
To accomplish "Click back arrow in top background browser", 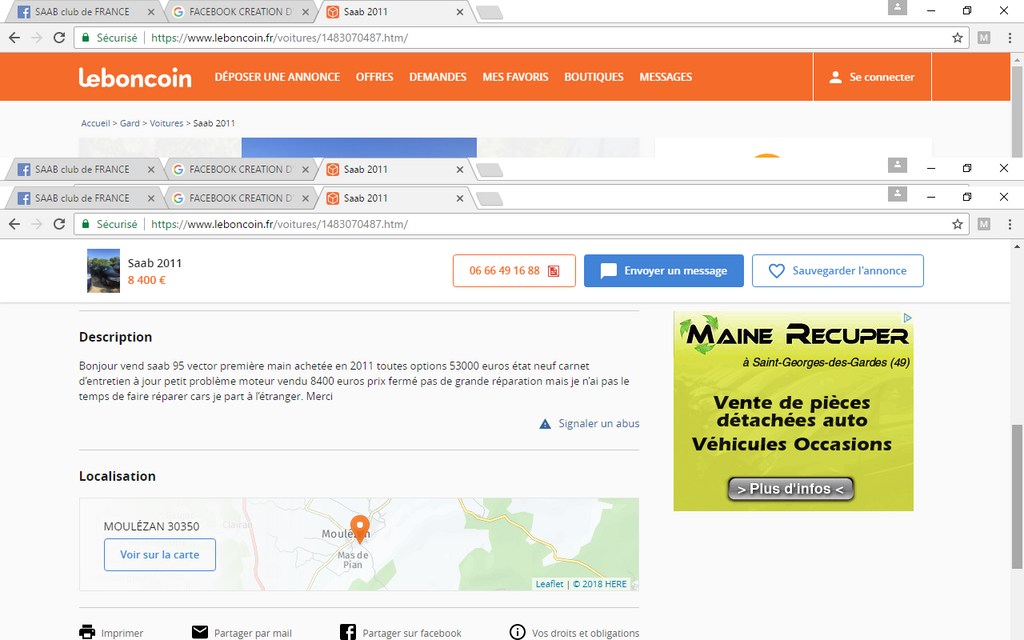I will (x=14, y=38).
